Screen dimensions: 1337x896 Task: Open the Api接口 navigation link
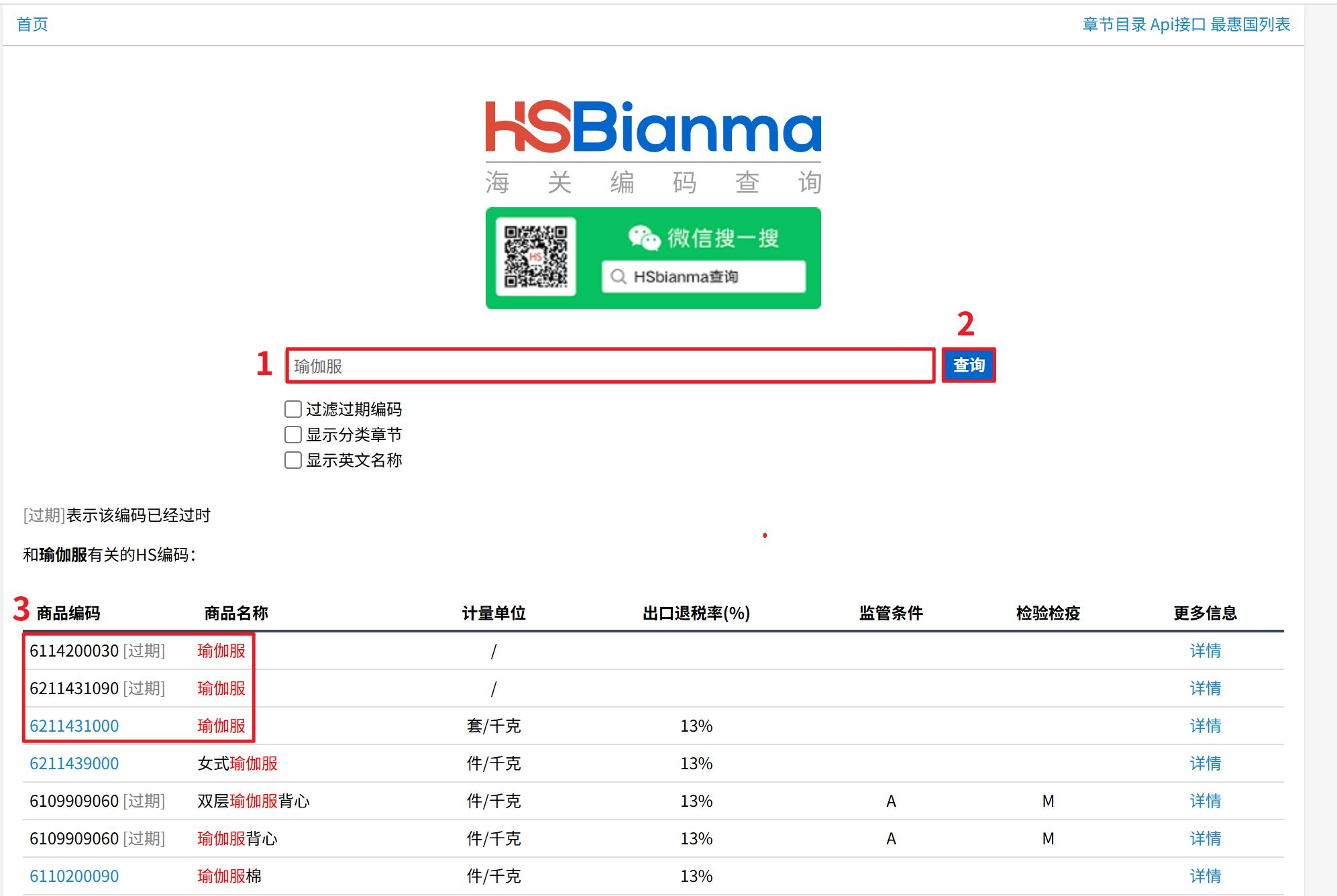click(x=1177, y=24)
